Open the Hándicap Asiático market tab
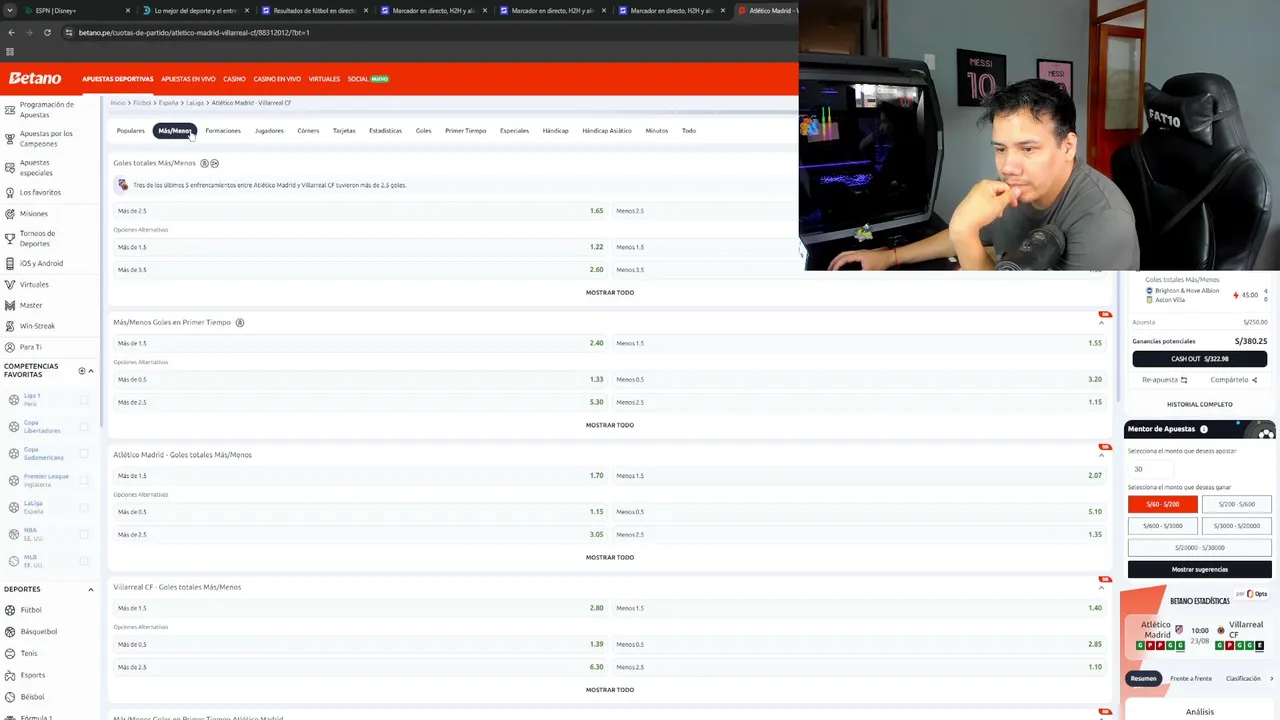 tap(607, 131)
